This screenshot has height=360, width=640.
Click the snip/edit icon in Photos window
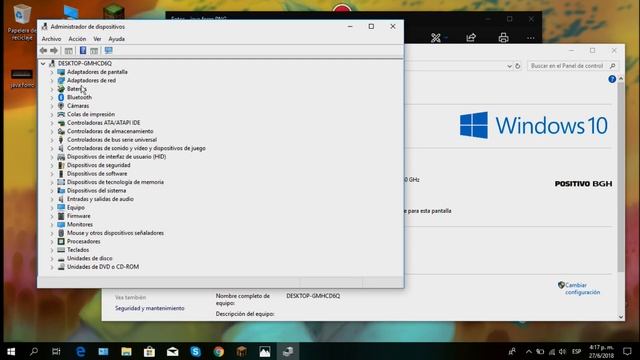[x=436, y=38]
